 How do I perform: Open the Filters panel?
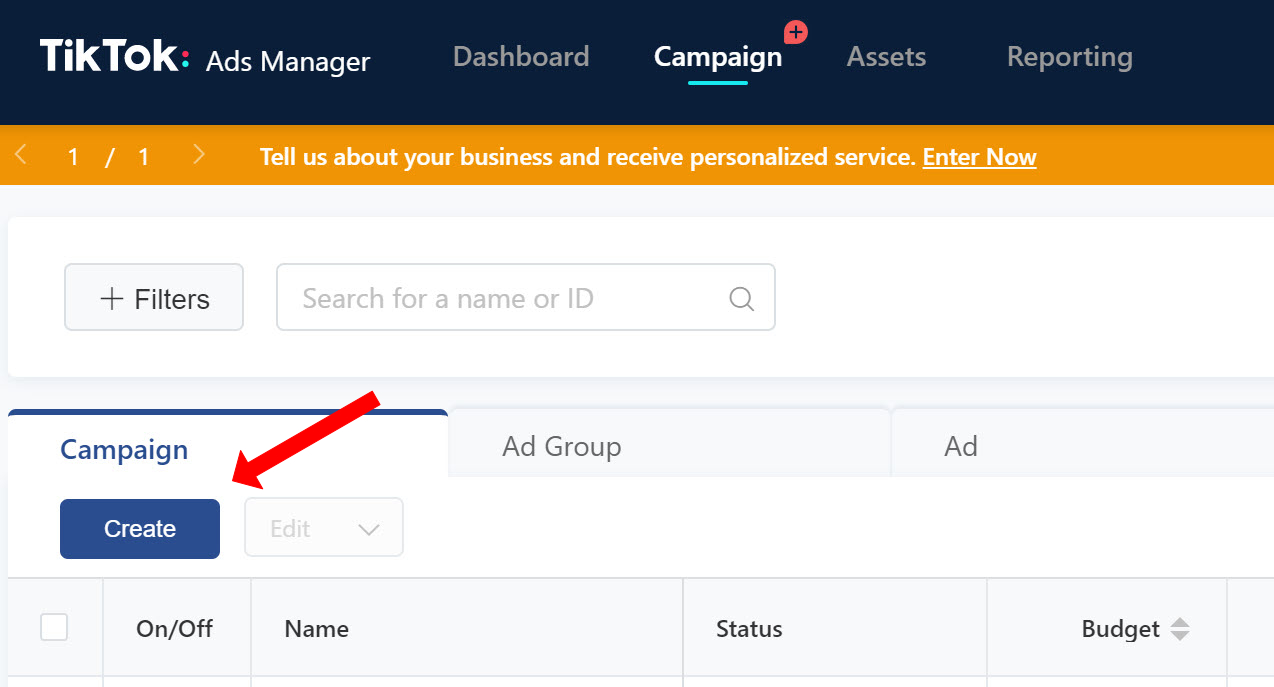(x=153, y=297)
